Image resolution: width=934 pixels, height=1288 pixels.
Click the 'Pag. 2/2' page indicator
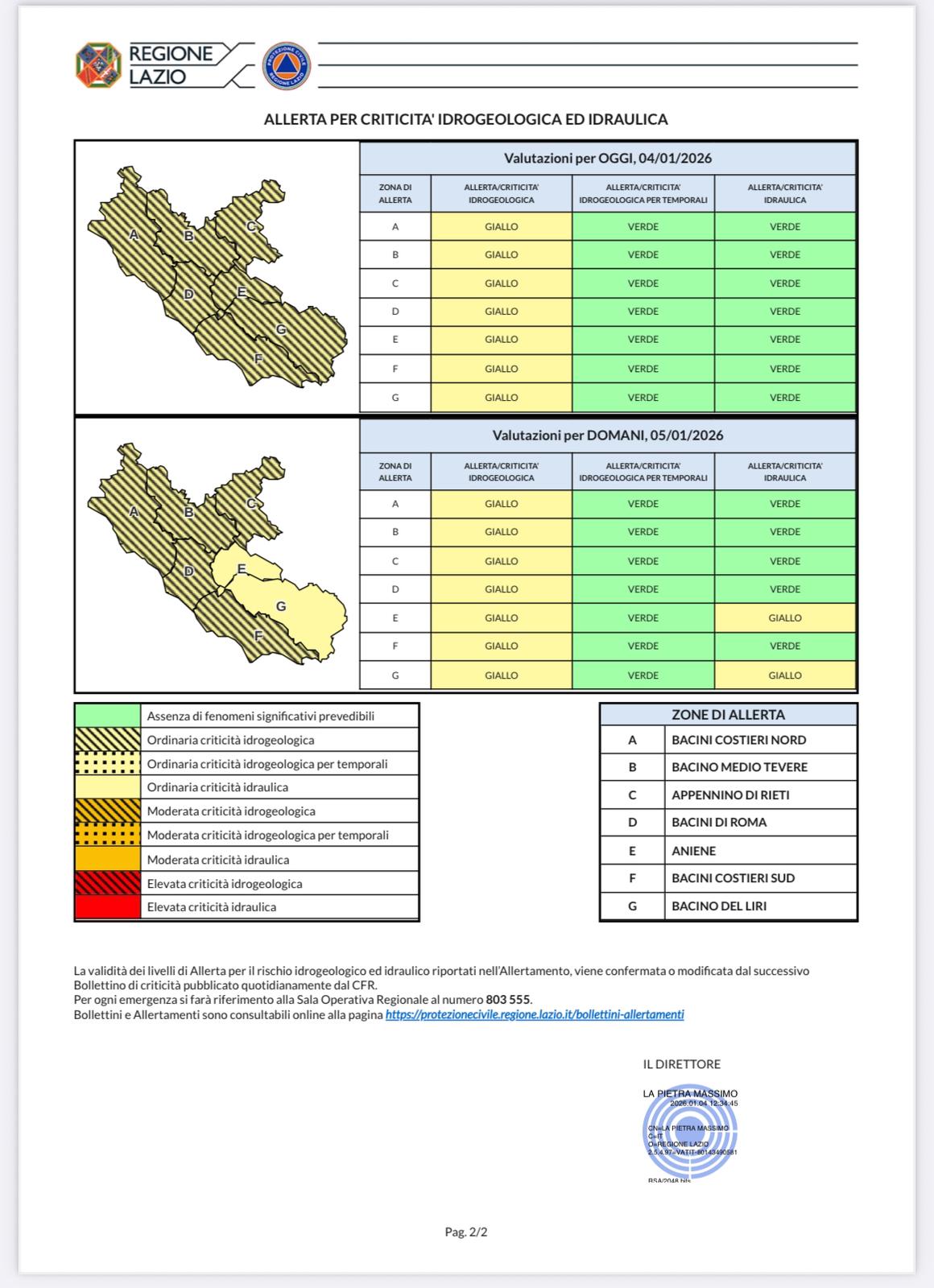tap(466, 1232)
